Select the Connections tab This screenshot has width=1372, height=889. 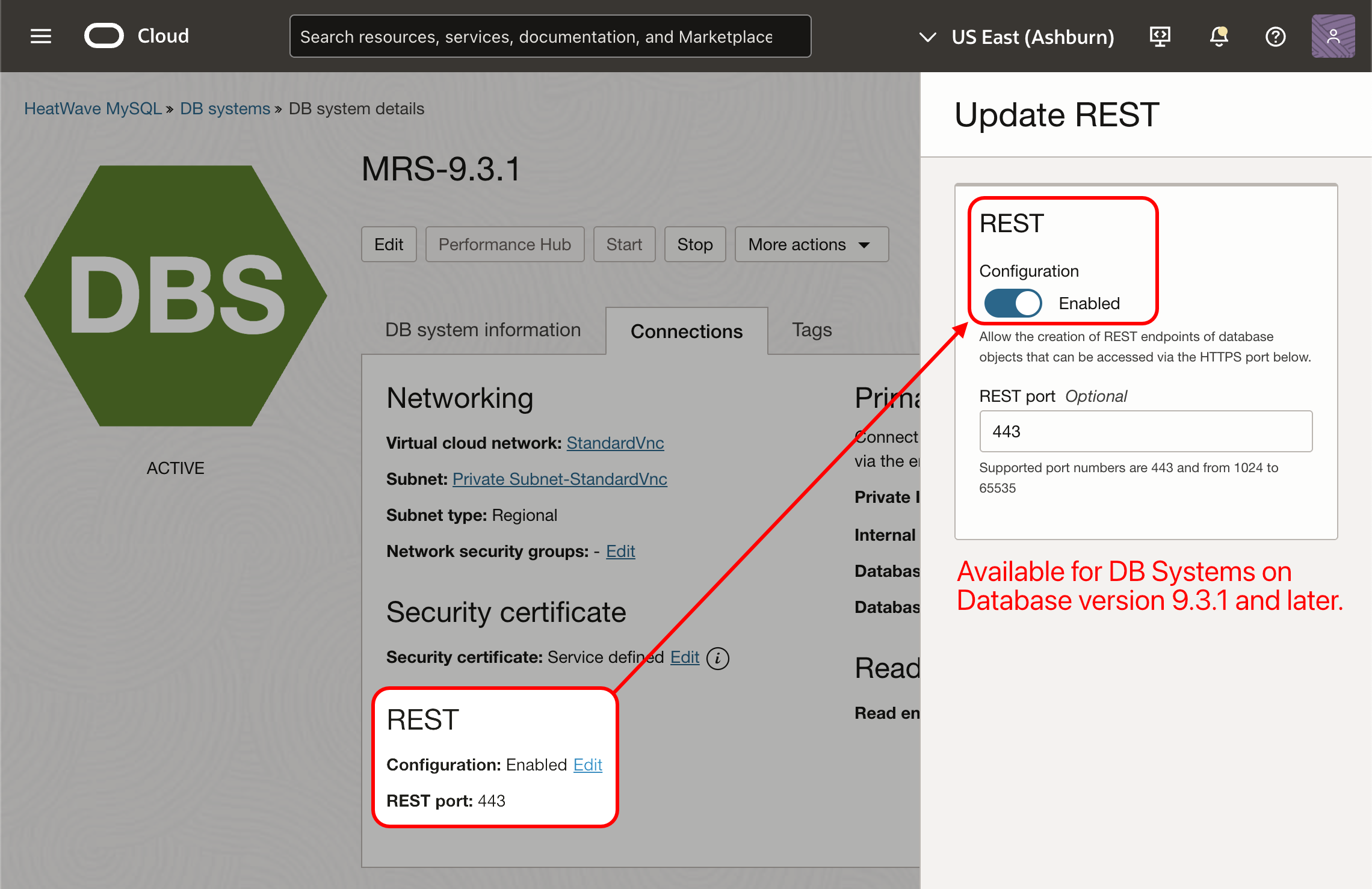686,331
